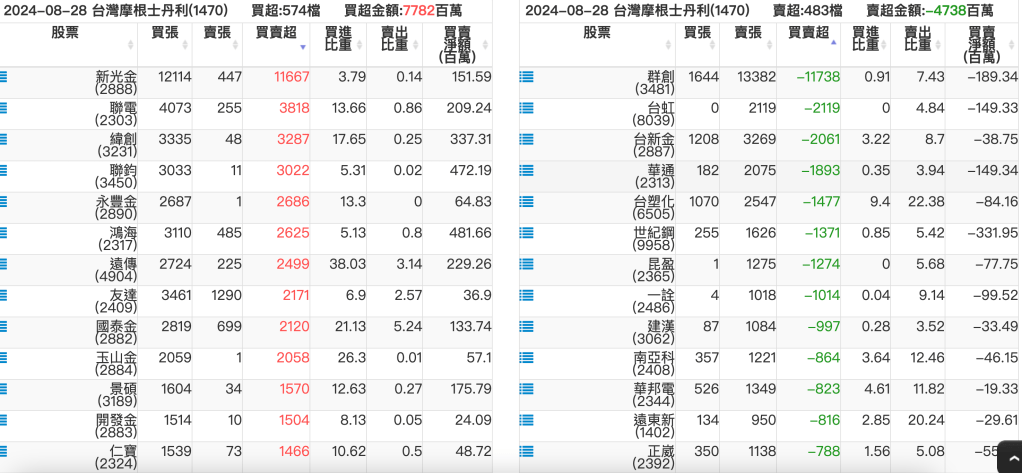Click the list icon for 國泰金 (2882)
Viewport: 1022px width, 473px height.
(3, 326)
